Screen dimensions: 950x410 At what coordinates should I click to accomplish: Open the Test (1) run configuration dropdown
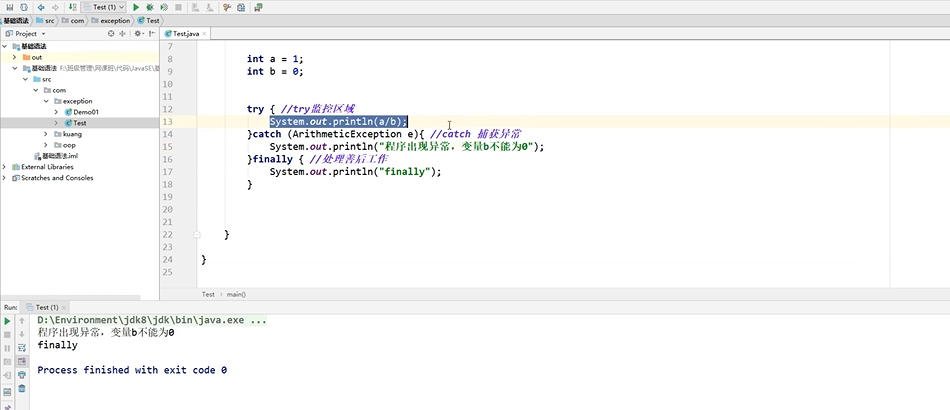pos(104,7)
